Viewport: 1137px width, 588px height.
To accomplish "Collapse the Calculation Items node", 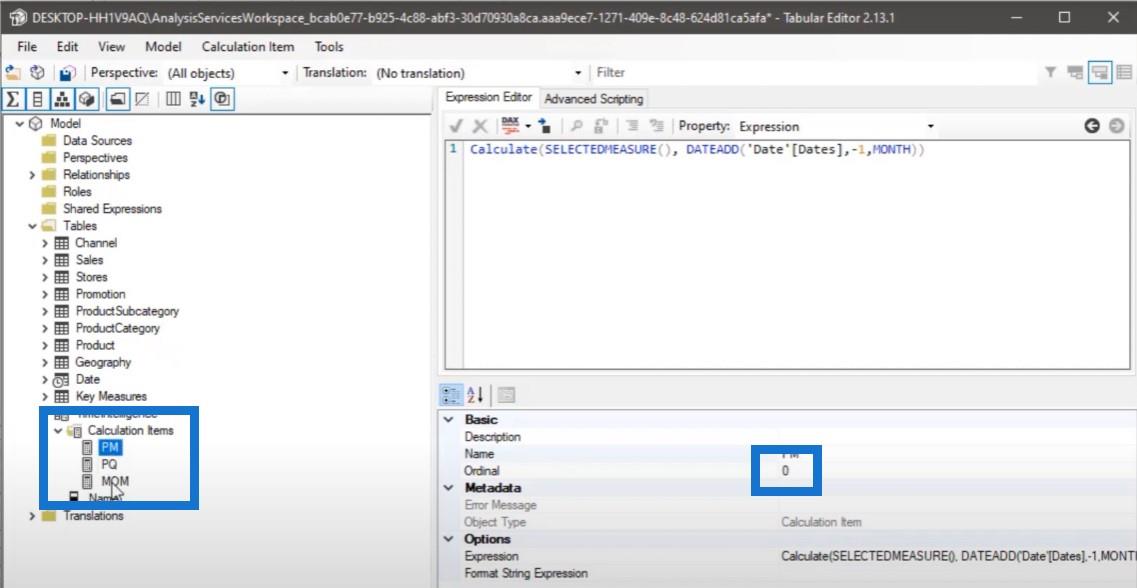I will tap(58, 431).
